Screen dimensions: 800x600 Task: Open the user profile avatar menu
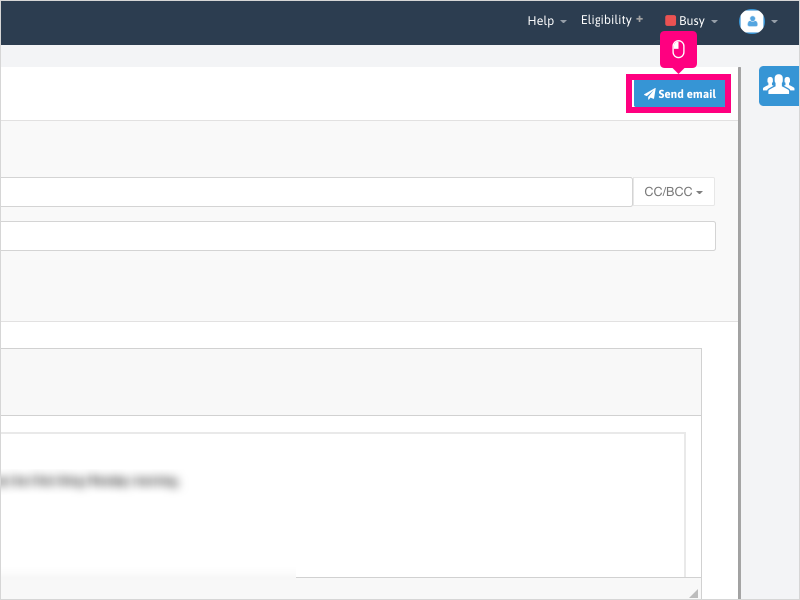click(x=752, y=21)
